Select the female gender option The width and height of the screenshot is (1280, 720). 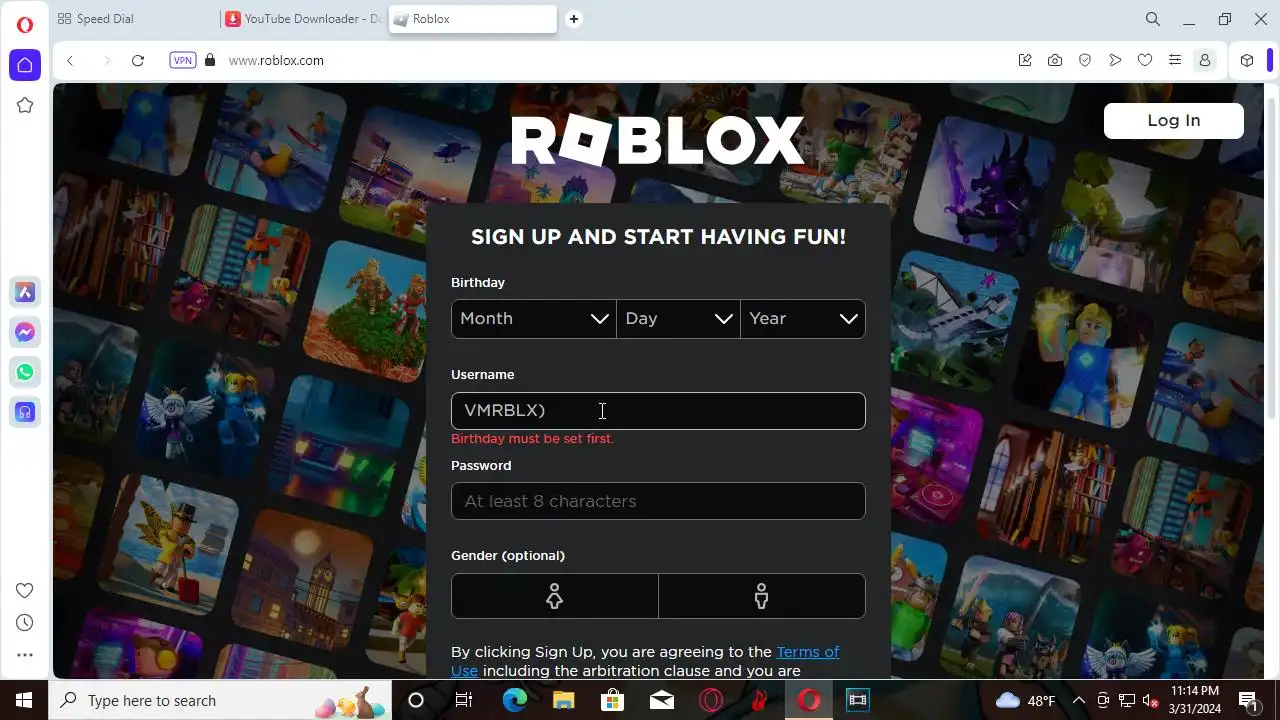(x=554, y=596)
